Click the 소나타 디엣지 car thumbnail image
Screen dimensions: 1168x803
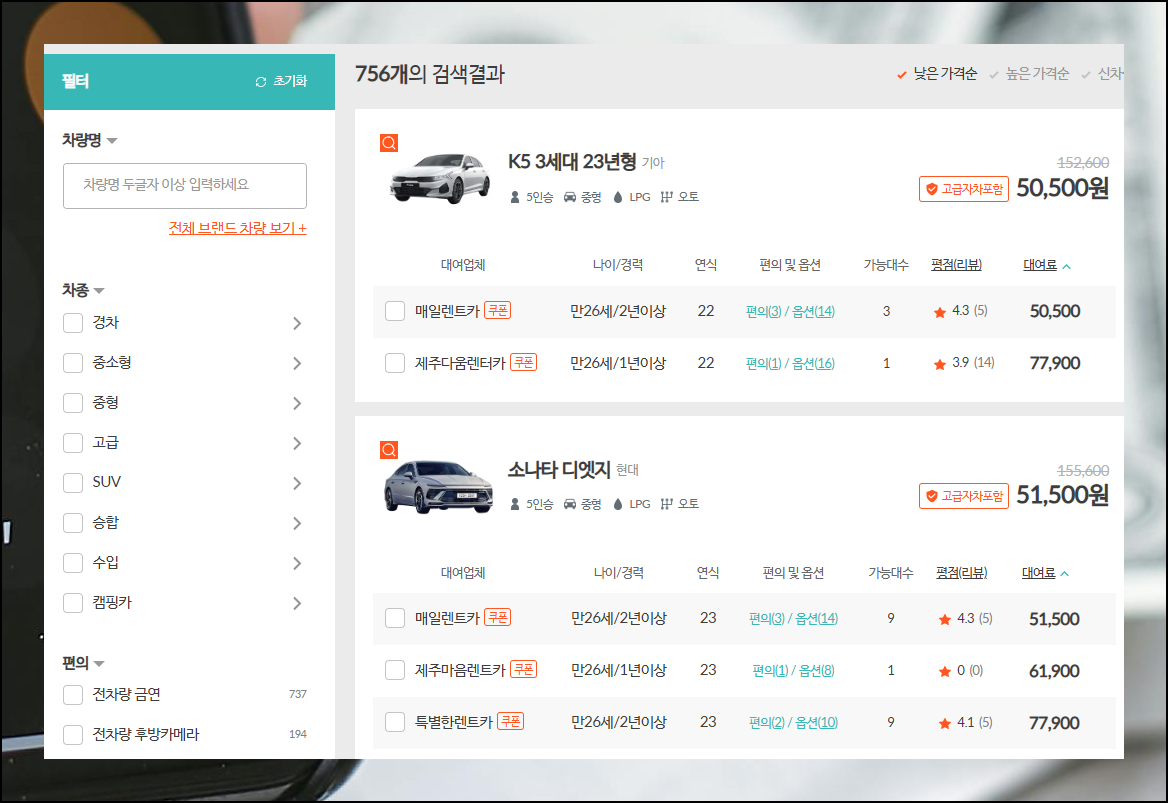coord(438,486)
